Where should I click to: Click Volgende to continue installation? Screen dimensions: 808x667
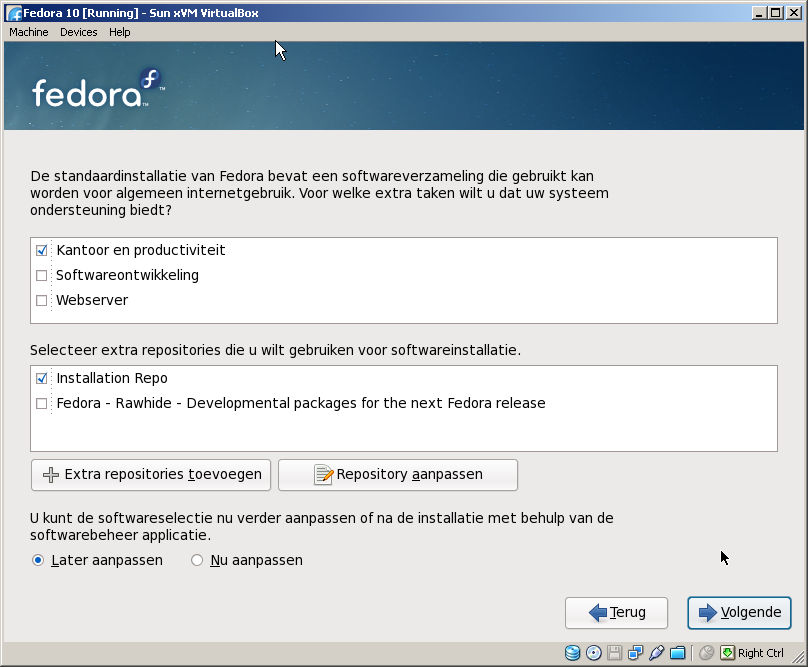coord(739,612)
